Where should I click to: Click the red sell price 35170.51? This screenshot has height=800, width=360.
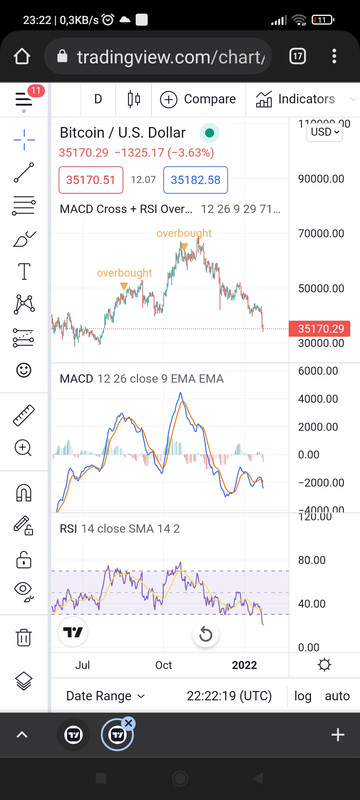point(91,180)
